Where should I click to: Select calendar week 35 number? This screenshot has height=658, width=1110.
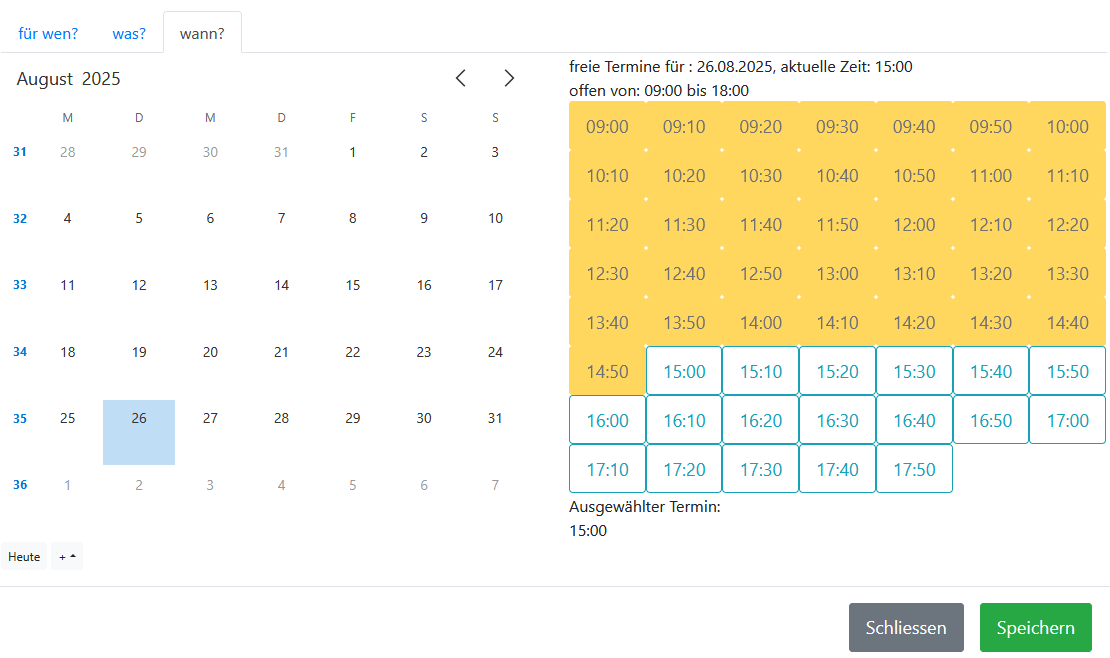point(20,419)
